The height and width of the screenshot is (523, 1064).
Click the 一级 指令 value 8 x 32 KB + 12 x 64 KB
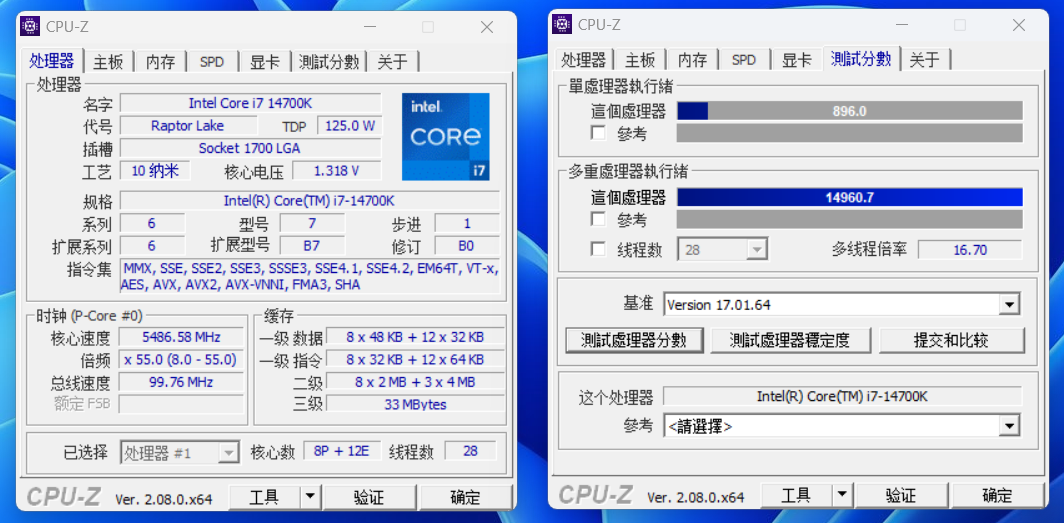click(x=415, y=359)
